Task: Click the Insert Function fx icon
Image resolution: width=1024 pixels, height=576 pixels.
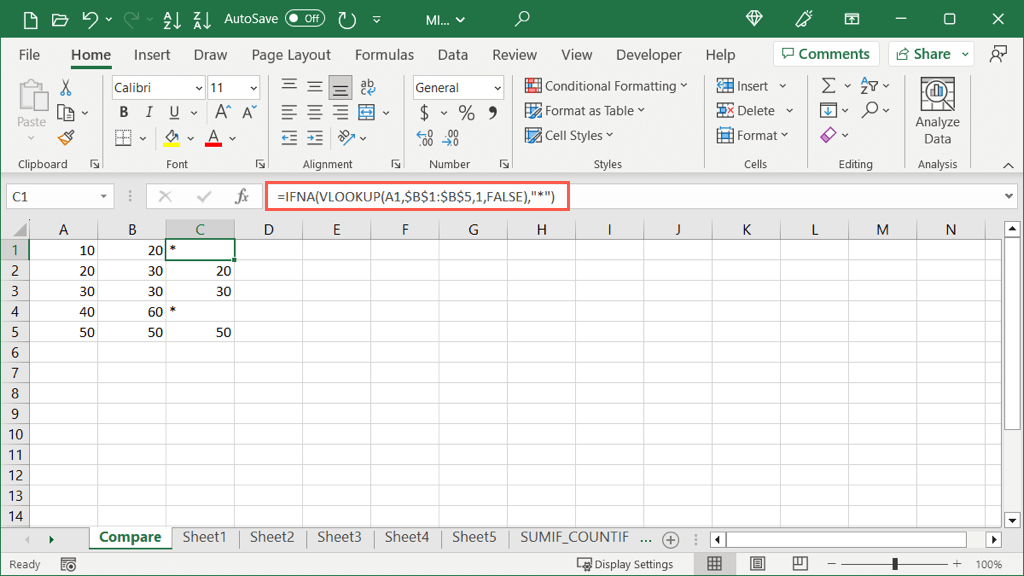Action: pyautogui.click(x=241, y=197)
